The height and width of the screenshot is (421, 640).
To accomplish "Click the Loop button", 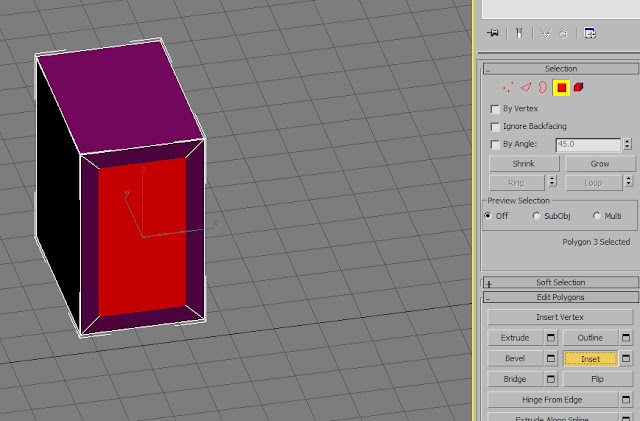I will [x=593, y=183].
